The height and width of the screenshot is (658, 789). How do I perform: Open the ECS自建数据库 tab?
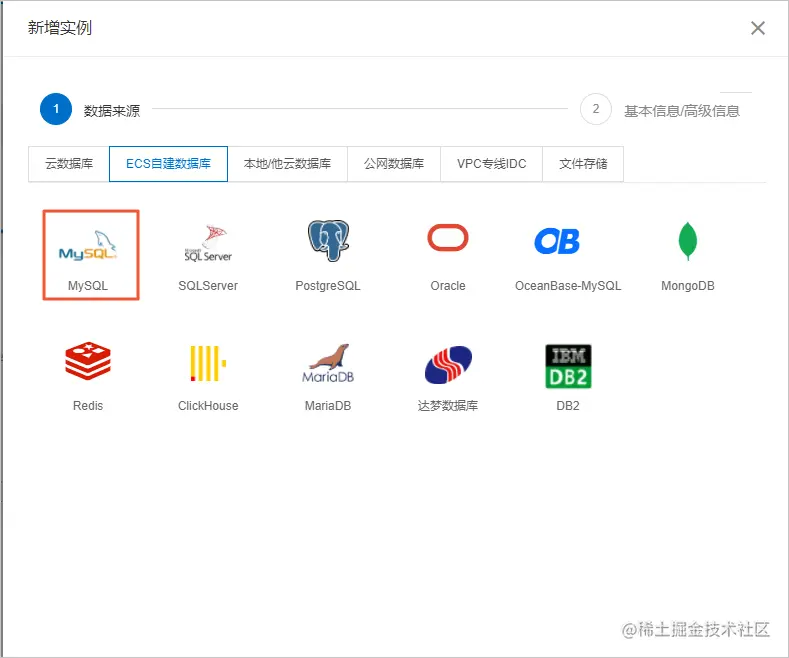click(168, 163)
